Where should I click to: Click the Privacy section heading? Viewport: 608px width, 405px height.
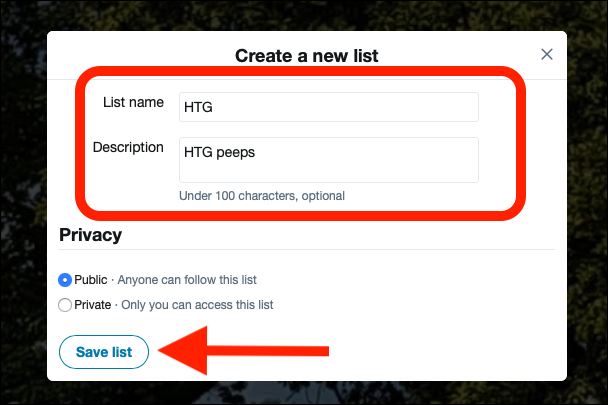coord(91,235)
